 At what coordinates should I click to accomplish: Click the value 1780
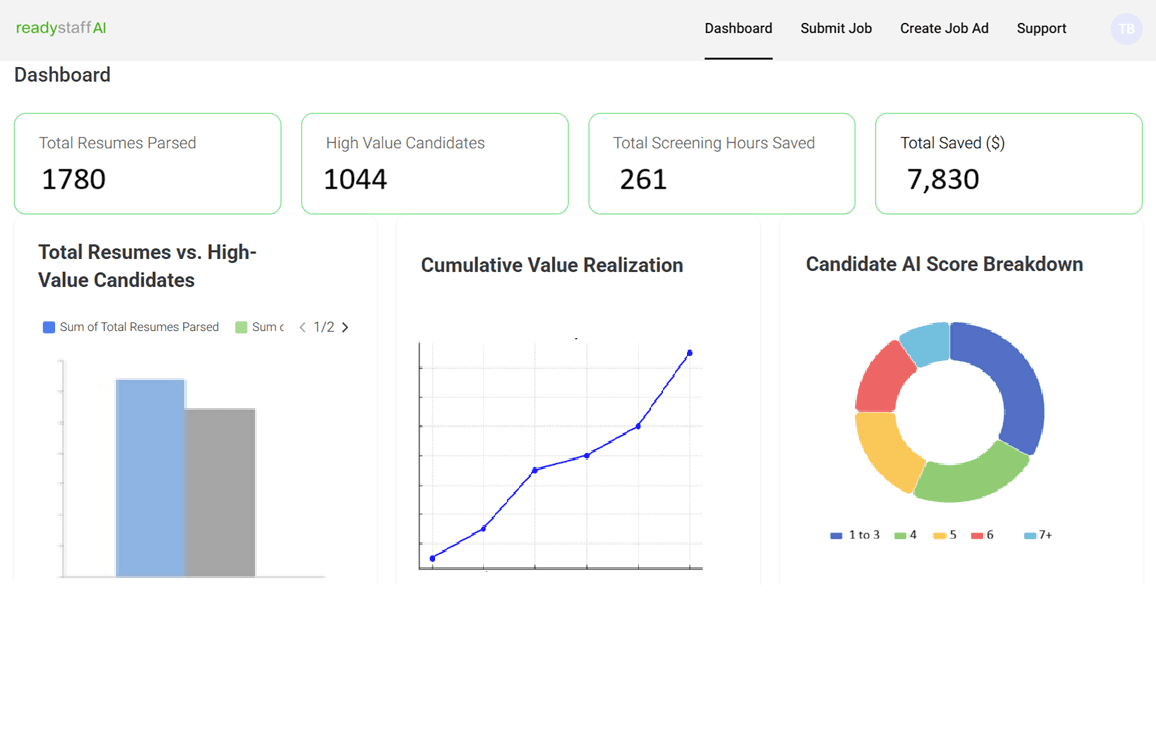coord(74,179)
